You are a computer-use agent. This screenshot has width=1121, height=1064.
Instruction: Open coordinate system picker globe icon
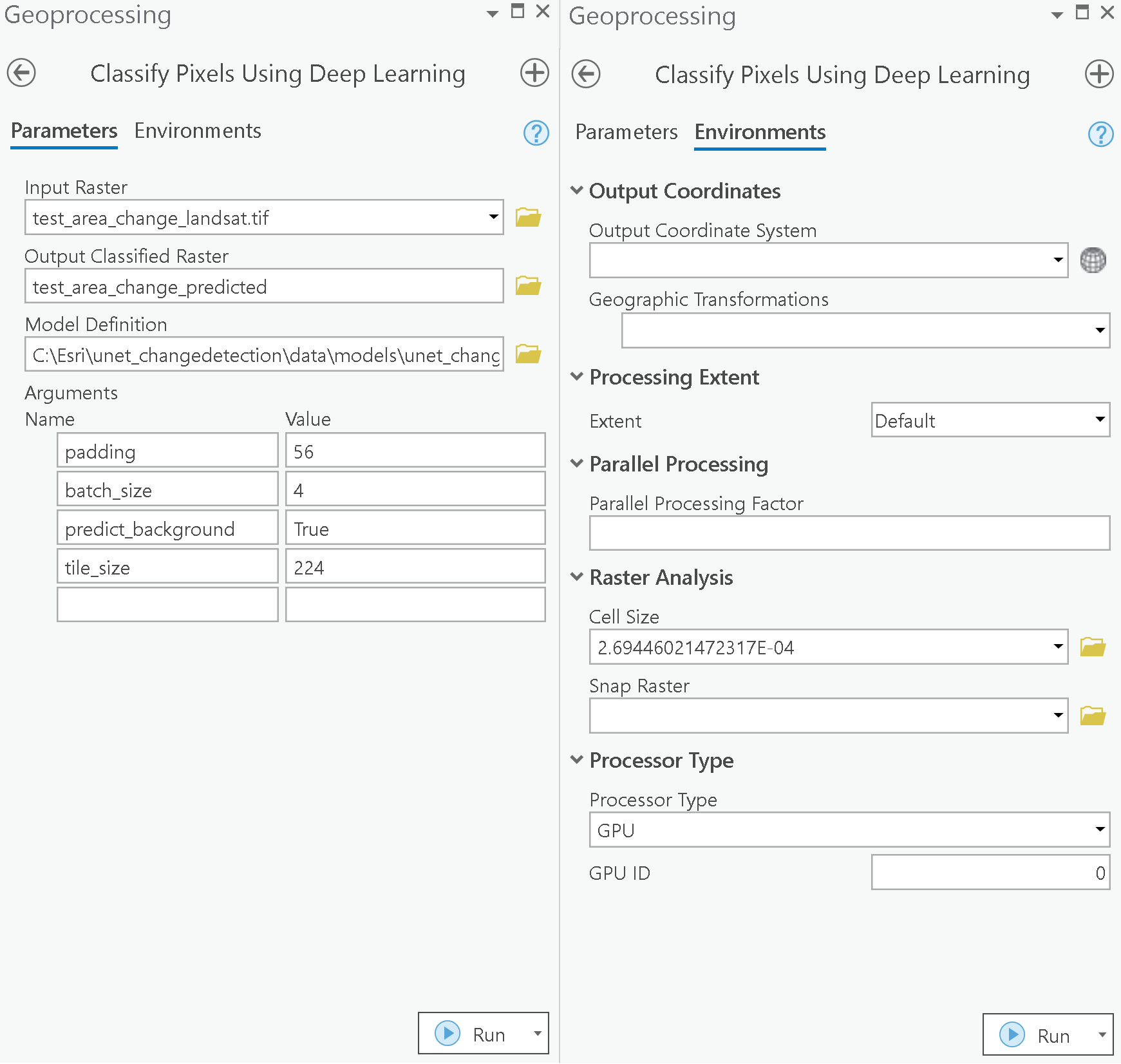1093,260
